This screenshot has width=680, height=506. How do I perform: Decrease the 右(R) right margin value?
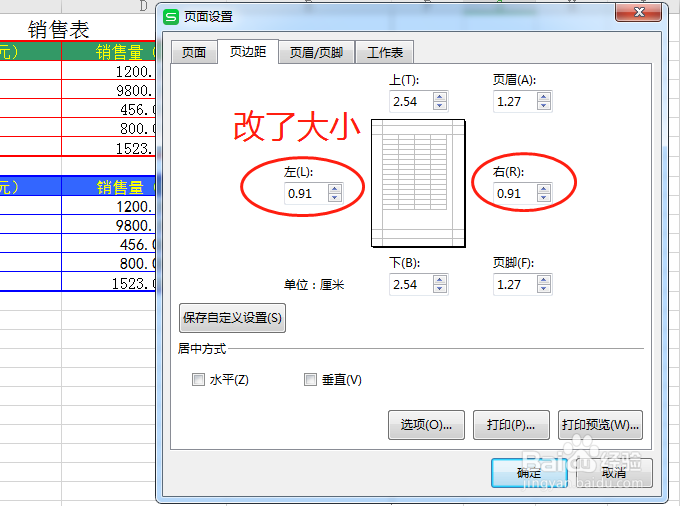tap(544, 198)
